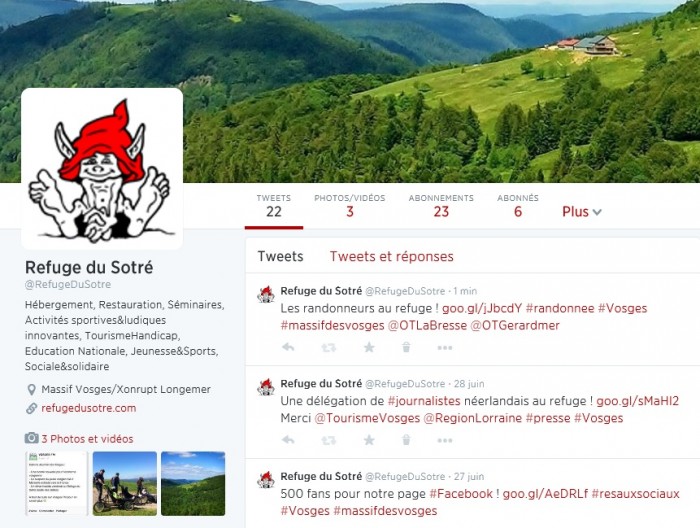Favorite the journalistes néerlandais tweet
The width and height of the screenshot is (700, 528).
pyautogui.click(x=369, y=440)
